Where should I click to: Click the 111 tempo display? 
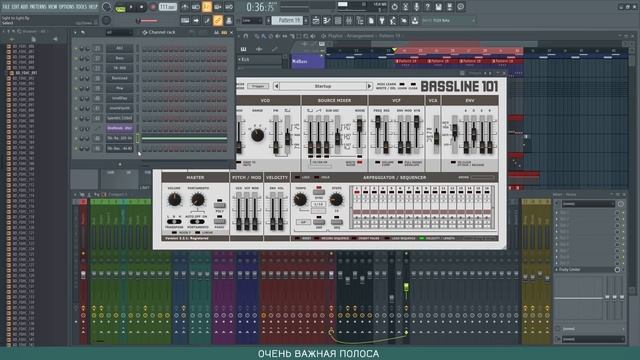pyautogui.click(x=167, y=7)
